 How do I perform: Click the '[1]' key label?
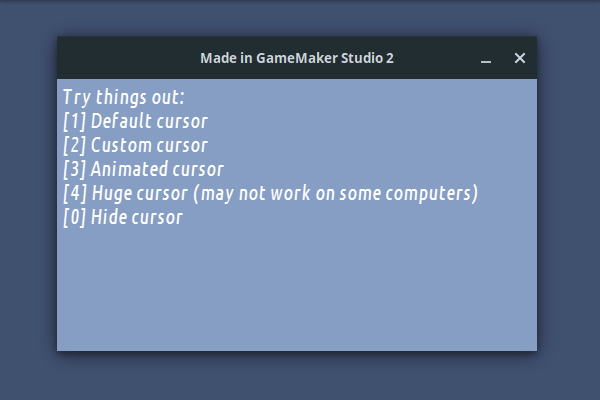coord(74,122)
